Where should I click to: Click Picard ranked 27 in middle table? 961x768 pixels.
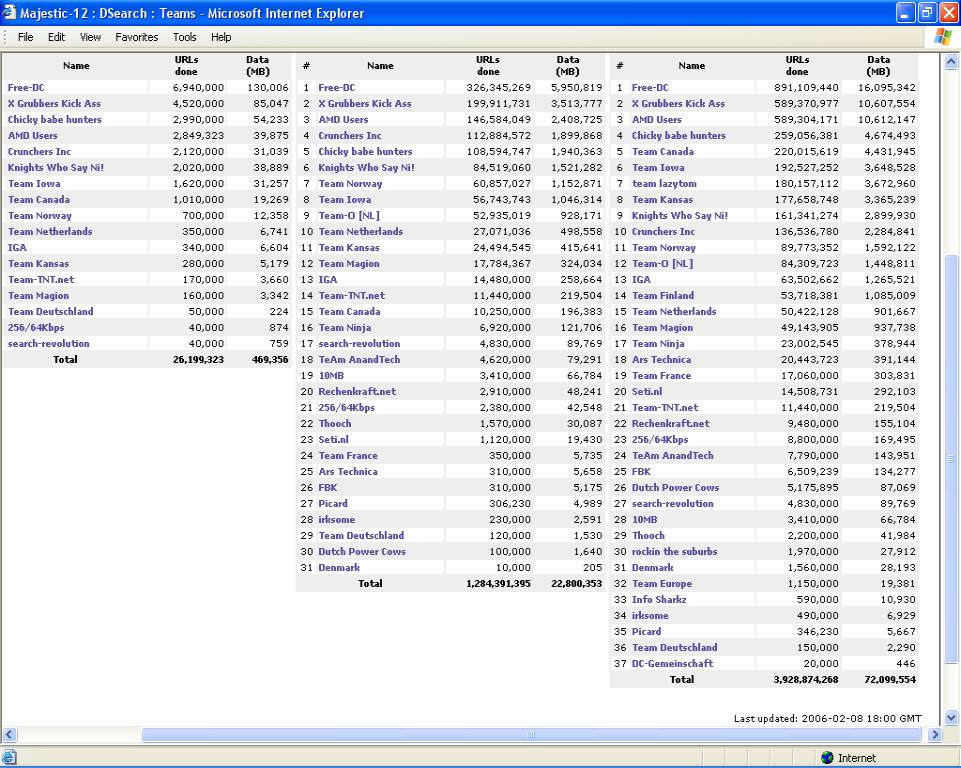pyautogui.click(x=333, y=504)
